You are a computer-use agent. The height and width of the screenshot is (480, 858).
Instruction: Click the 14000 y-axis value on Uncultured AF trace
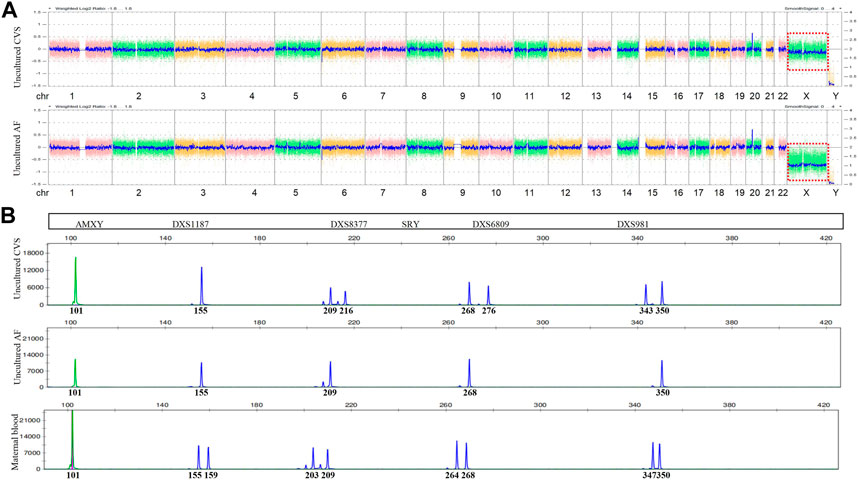tap(35, 355)
